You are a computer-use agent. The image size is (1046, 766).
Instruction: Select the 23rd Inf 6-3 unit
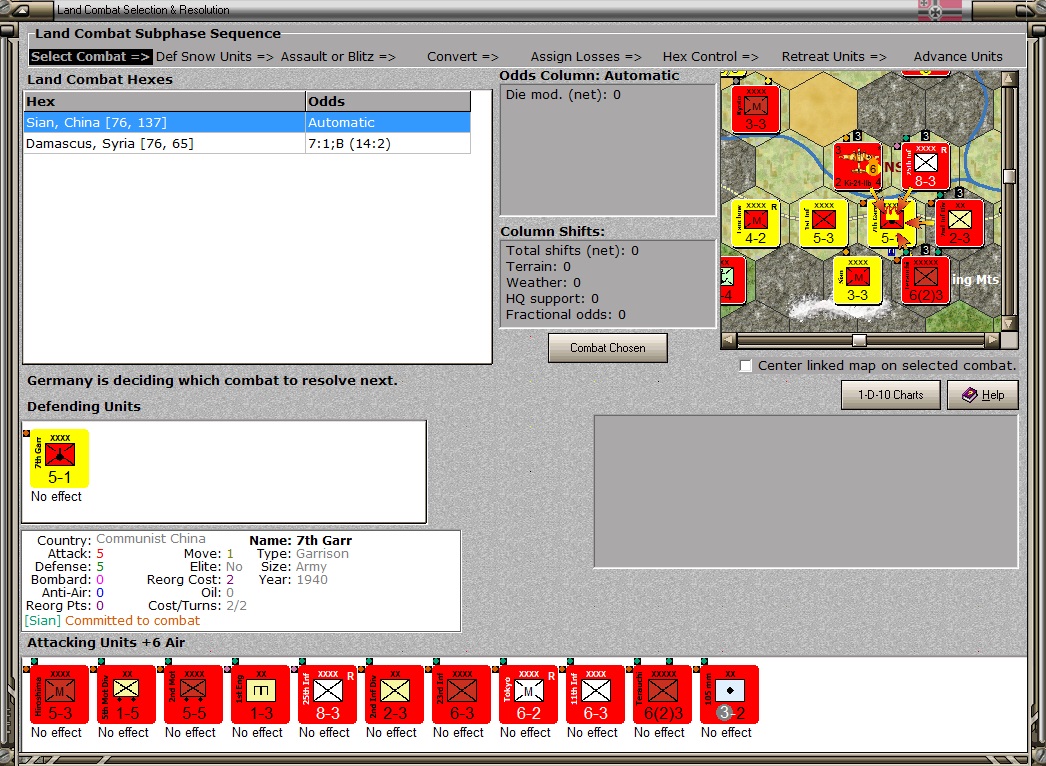point(462,694)
